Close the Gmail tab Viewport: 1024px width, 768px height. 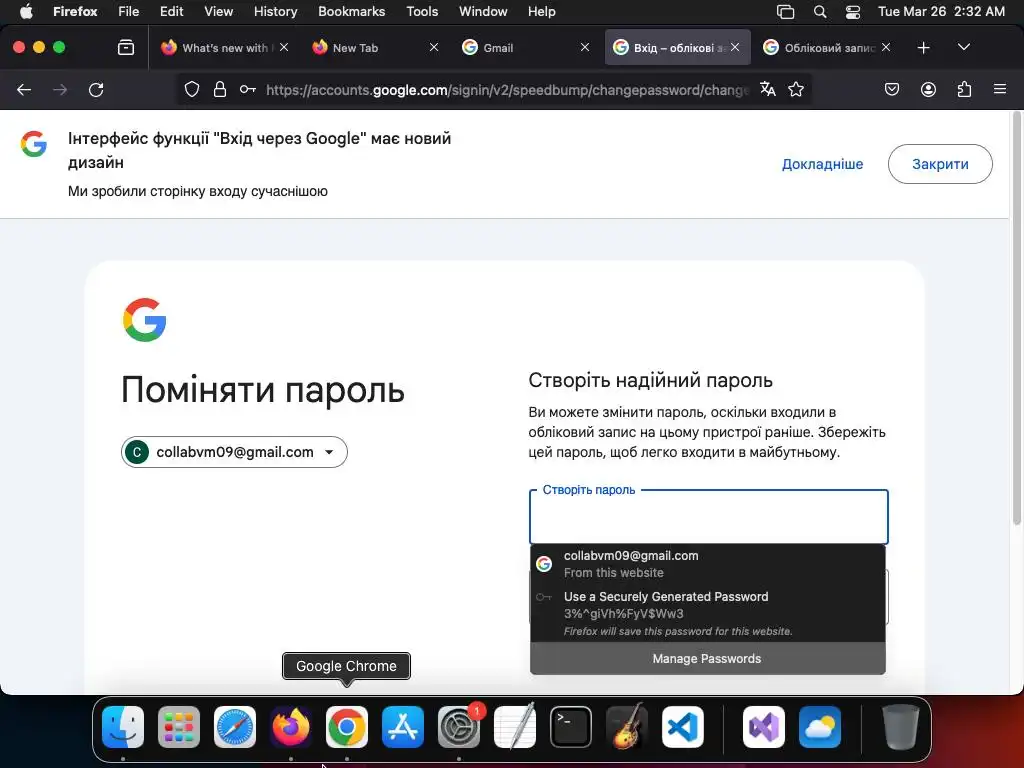tap(584, 47)
